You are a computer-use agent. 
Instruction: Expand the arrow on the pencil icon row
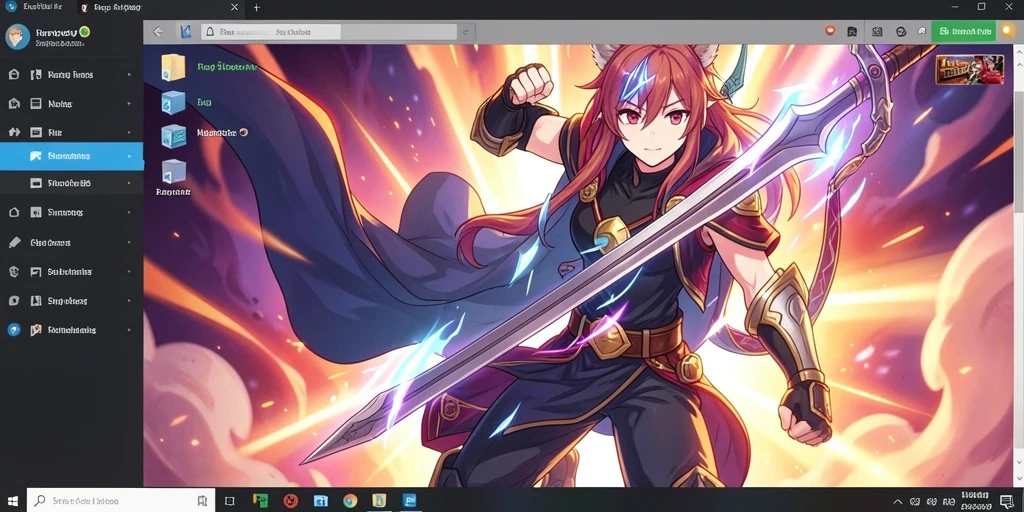pos(129,242)
